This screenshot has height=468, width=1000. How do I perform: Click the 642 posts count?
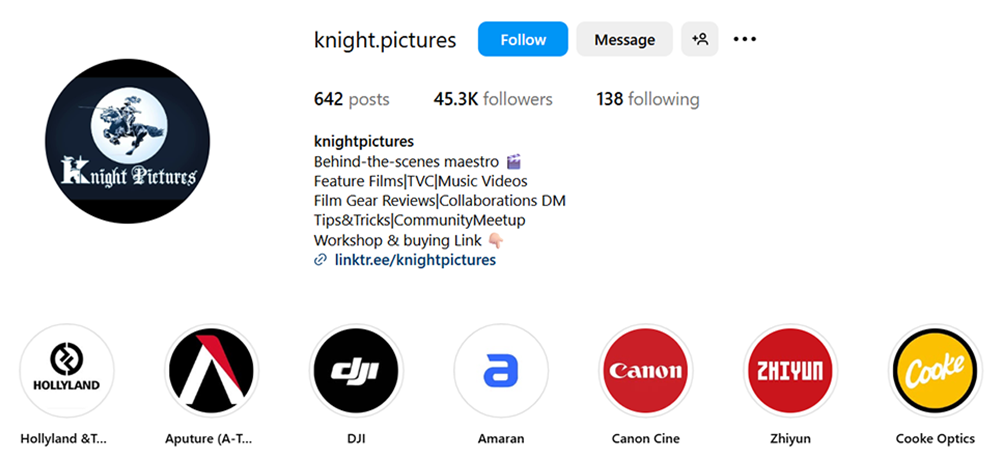351,99
